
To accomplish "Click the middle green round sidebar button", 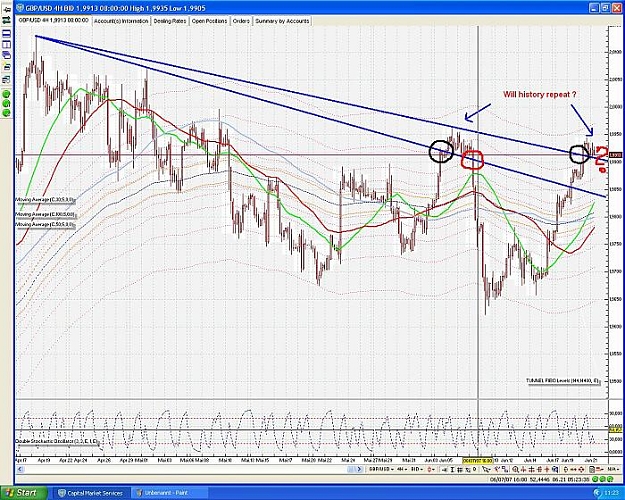I will (6, 103).
